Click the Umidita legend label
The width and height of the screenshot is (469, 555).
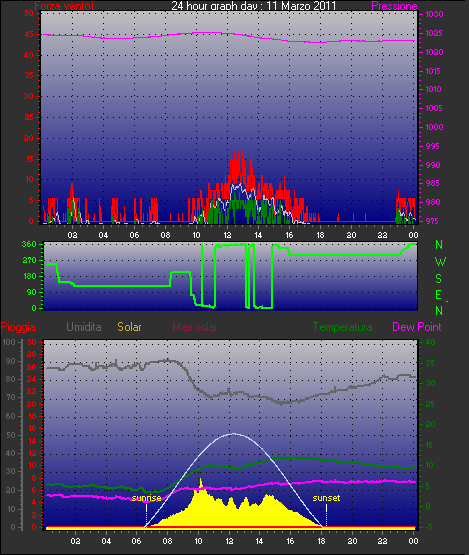[84, 327]
